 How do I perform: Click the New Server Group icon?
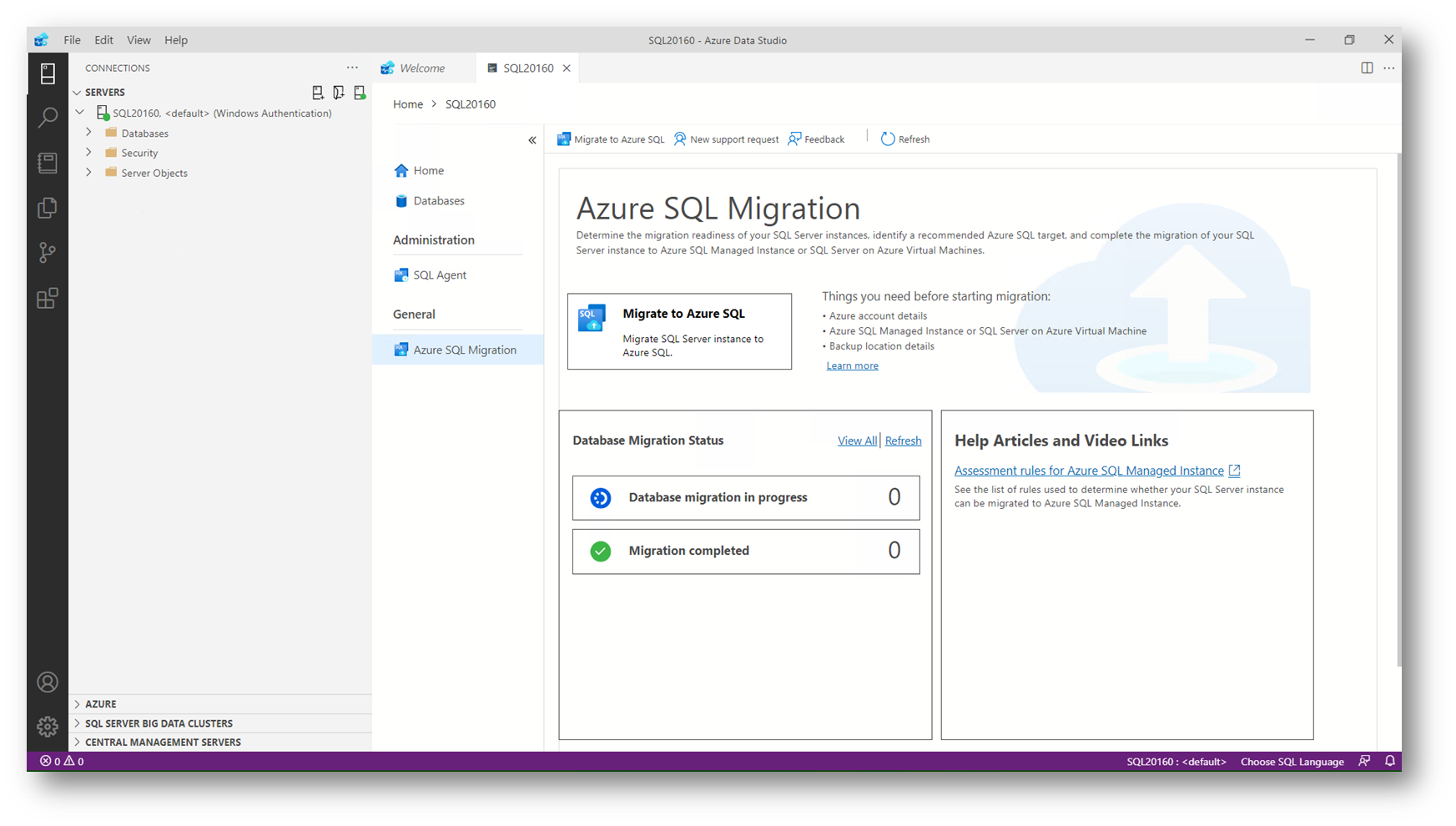point(339,93)
